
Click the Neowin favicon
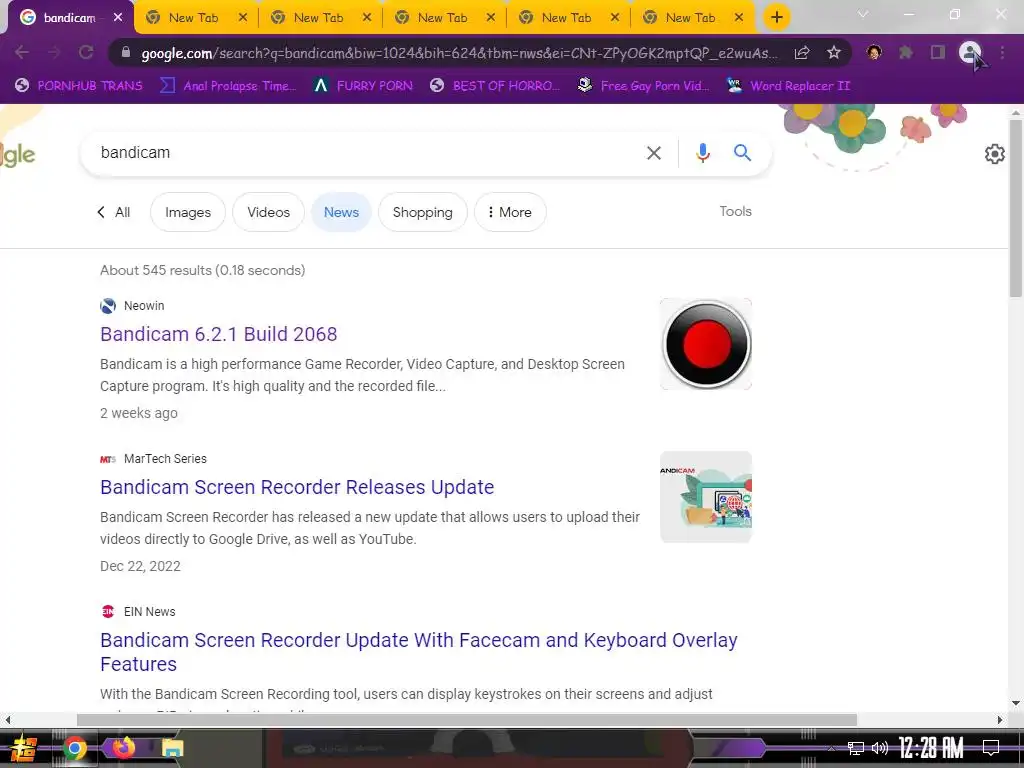108,306
